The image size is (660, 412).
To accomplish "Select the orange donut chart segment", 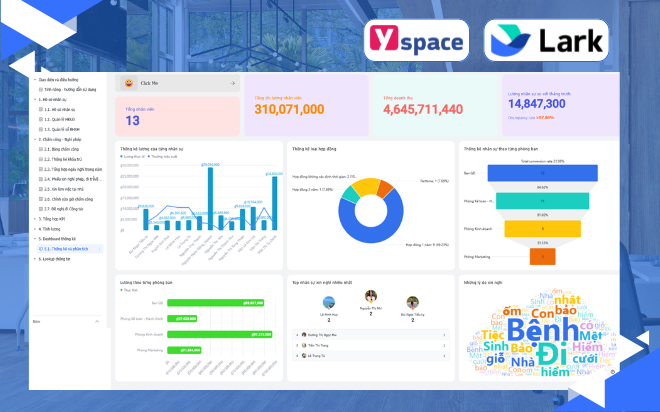I will pos(384,189).
